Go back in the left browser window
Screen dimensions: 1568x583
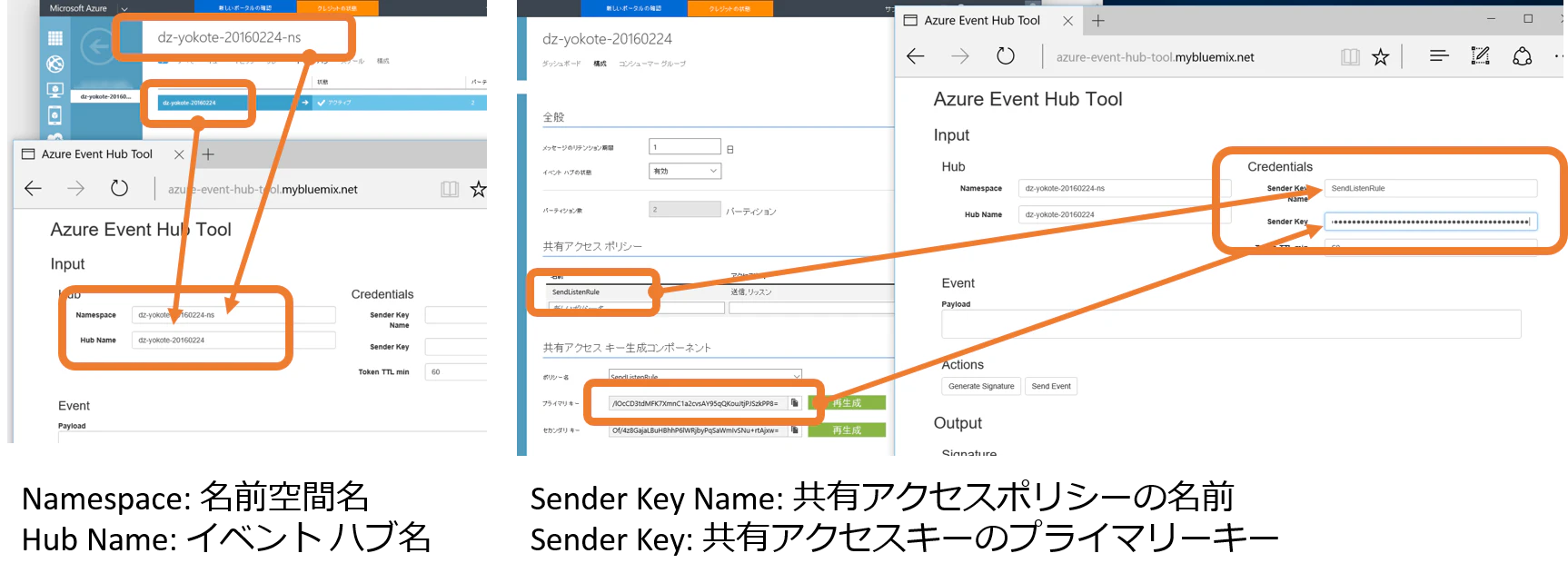pos(34,189)
